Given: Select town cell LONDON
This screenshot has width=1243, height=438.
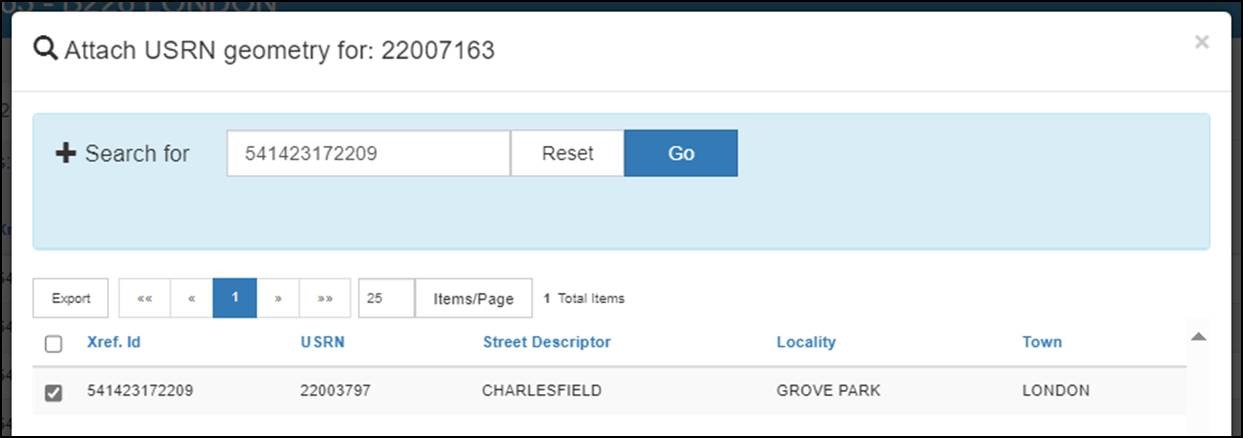Looking at the screenshot, I should 1056,390.
